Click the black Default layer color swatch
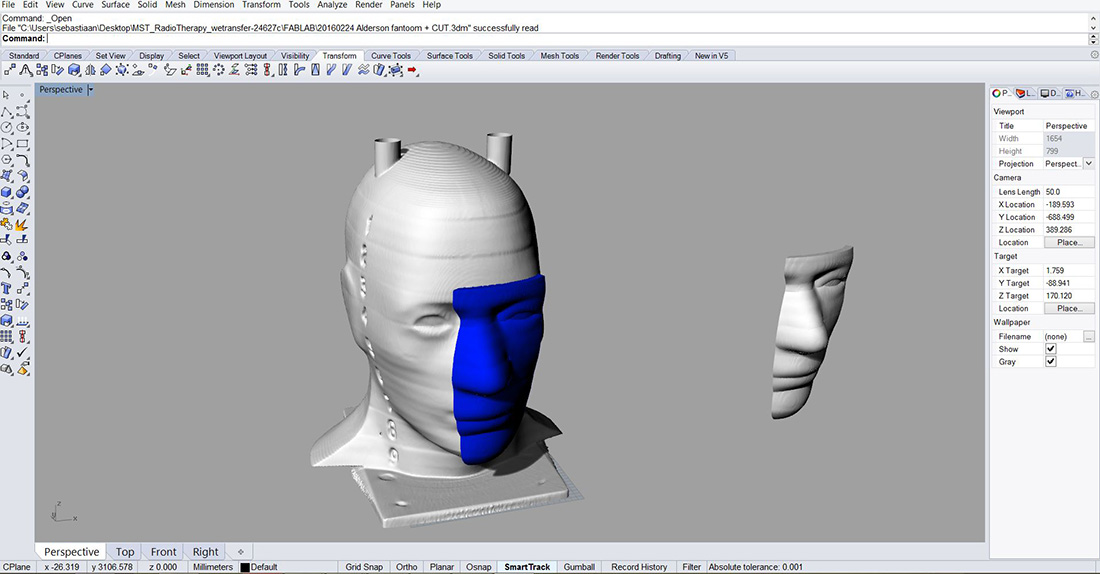 coord(245,567)
